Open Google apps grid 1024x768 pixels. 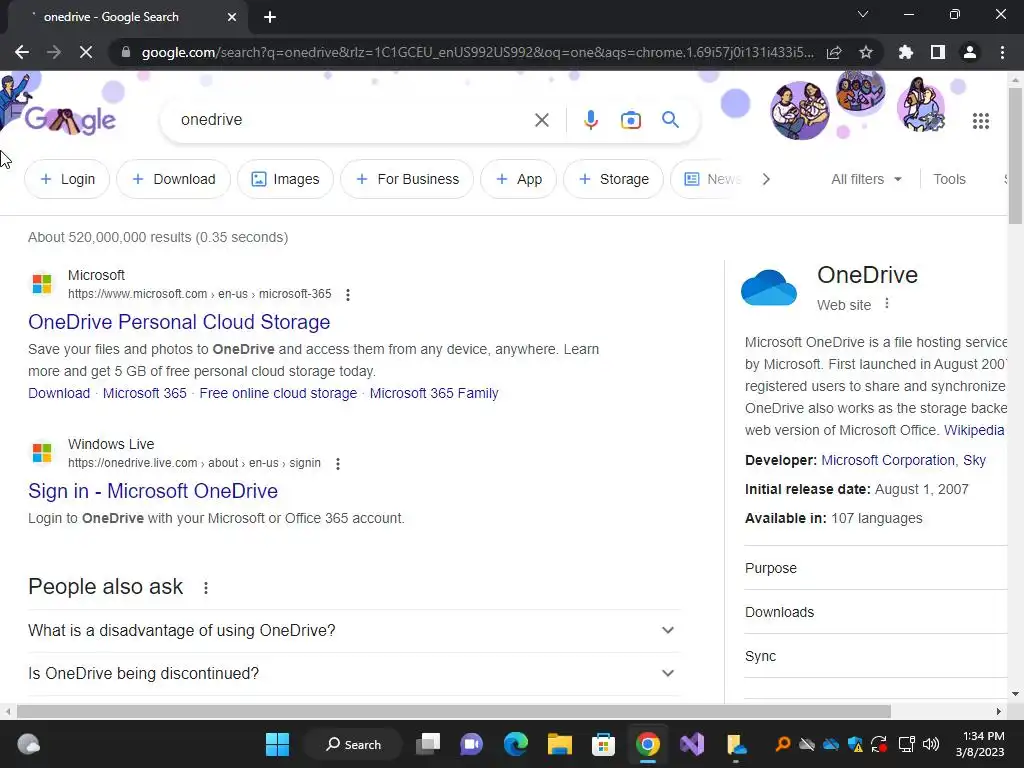[980, 121]
